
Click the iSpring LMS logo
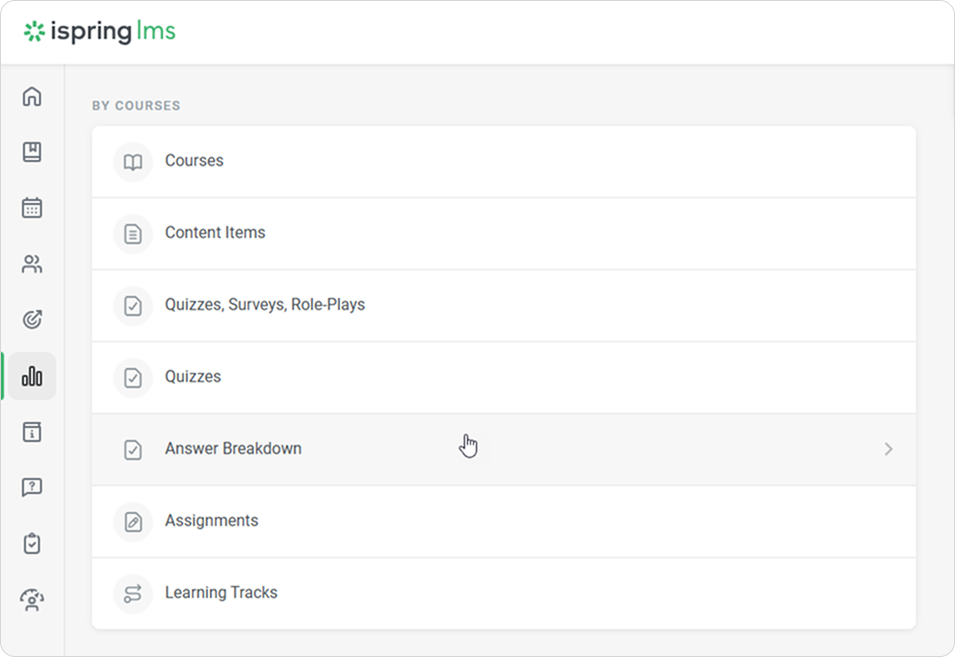[100, 32]
